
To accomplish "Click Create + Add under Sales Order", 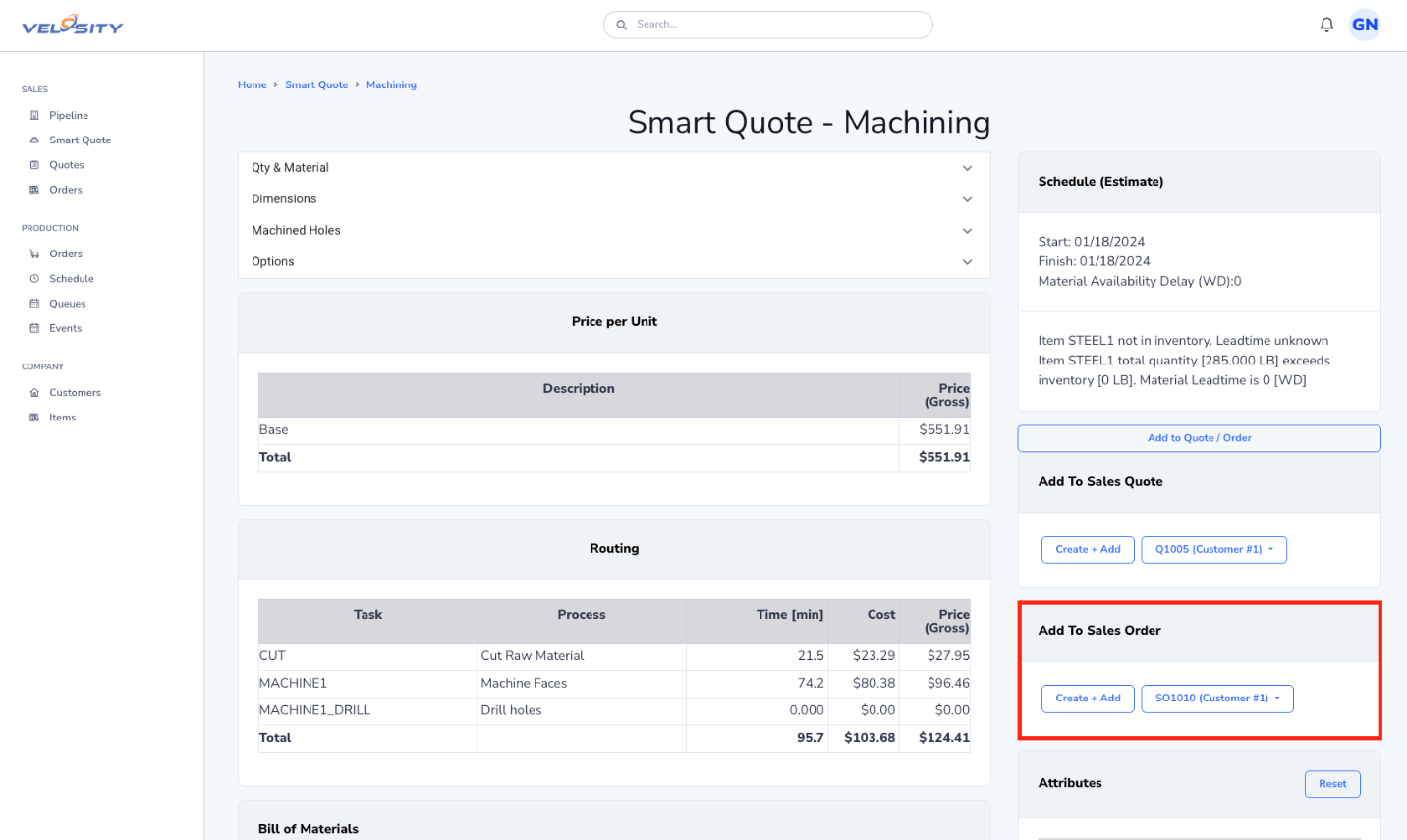I will (1088, 699).
